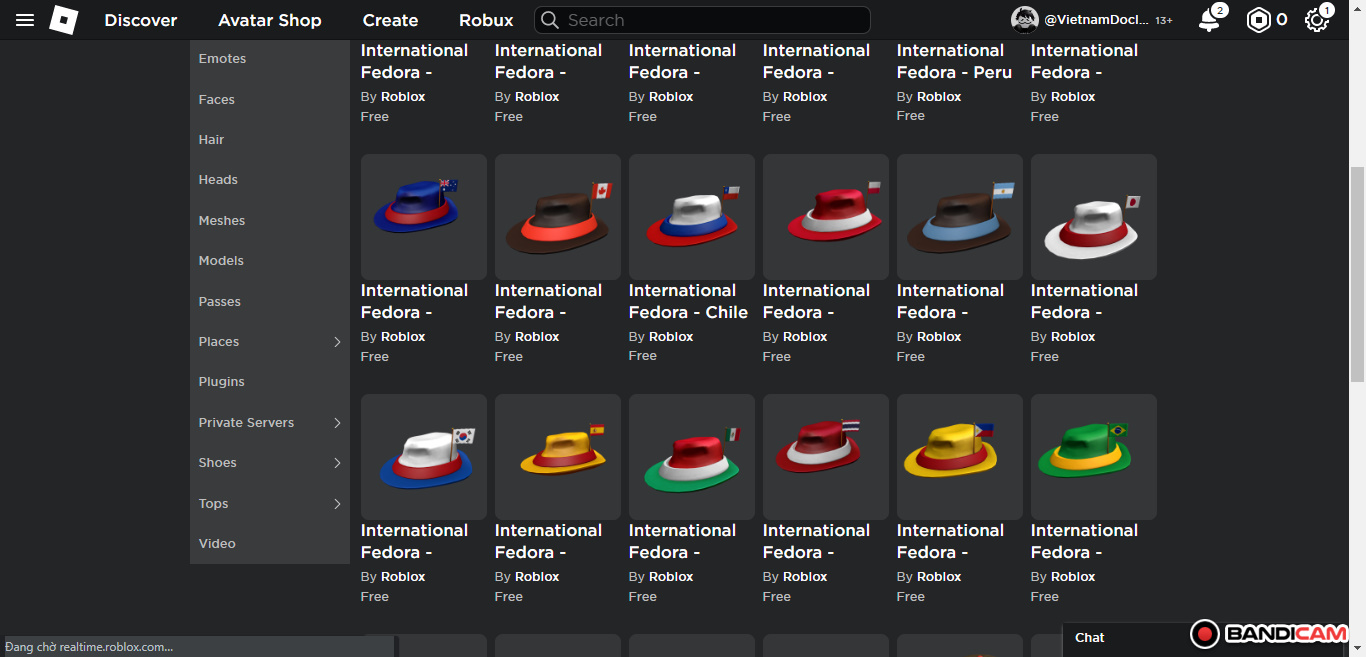Open the settings gear icon
The image size is (1366, 657).
(1317, 20)
